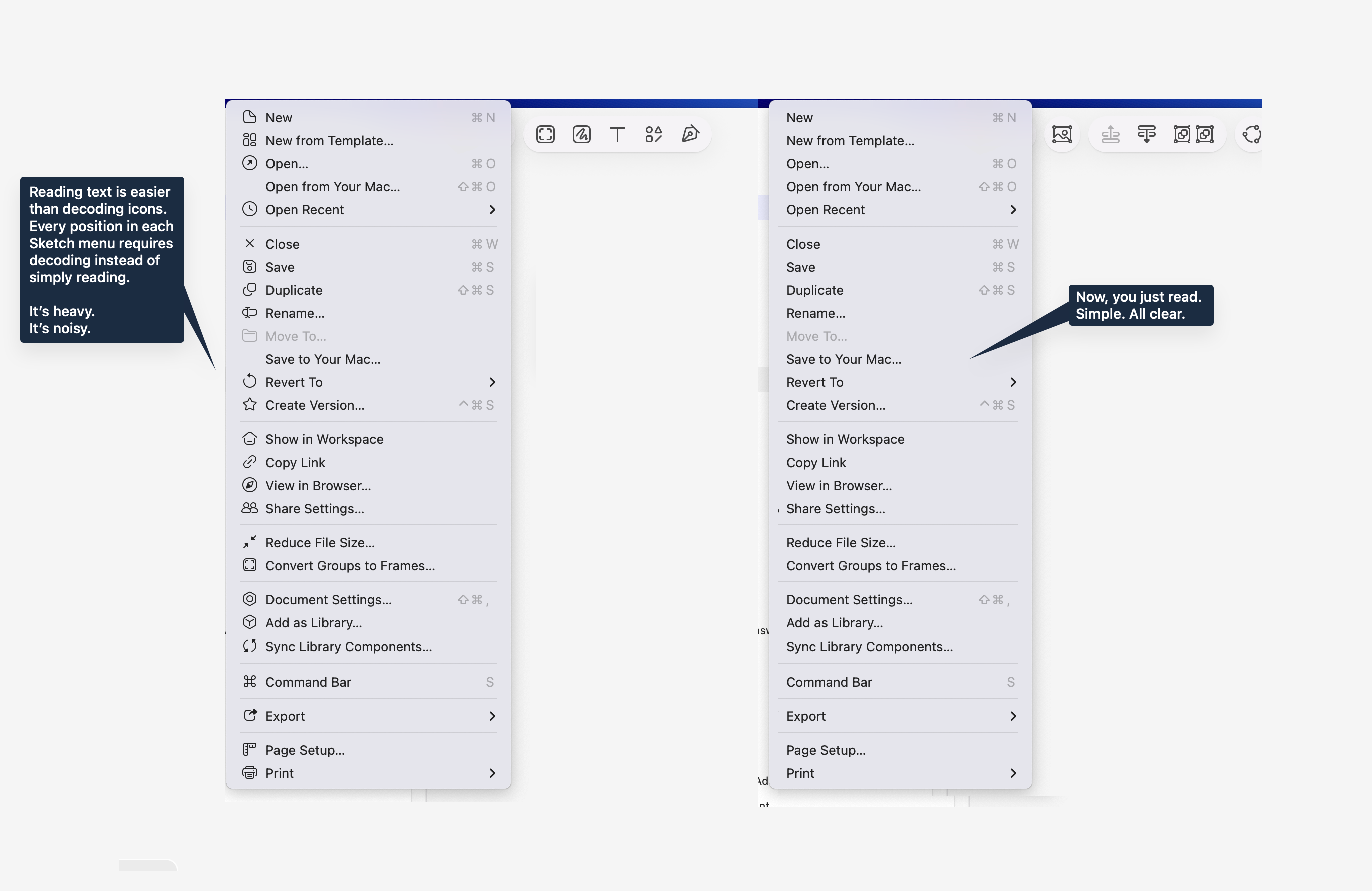Expand Open Recent submenu in icon menu
Viewport: 1372px width, 891px height.
(x=492, y=210)
